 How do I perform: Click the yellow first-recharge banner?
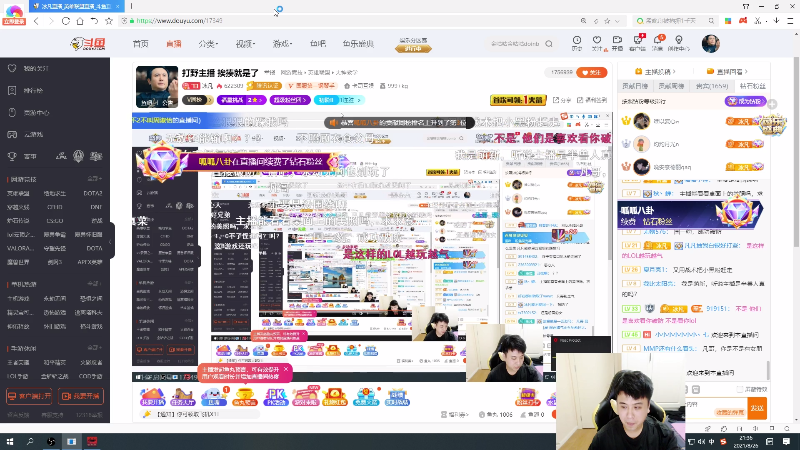tap(518, 100)
